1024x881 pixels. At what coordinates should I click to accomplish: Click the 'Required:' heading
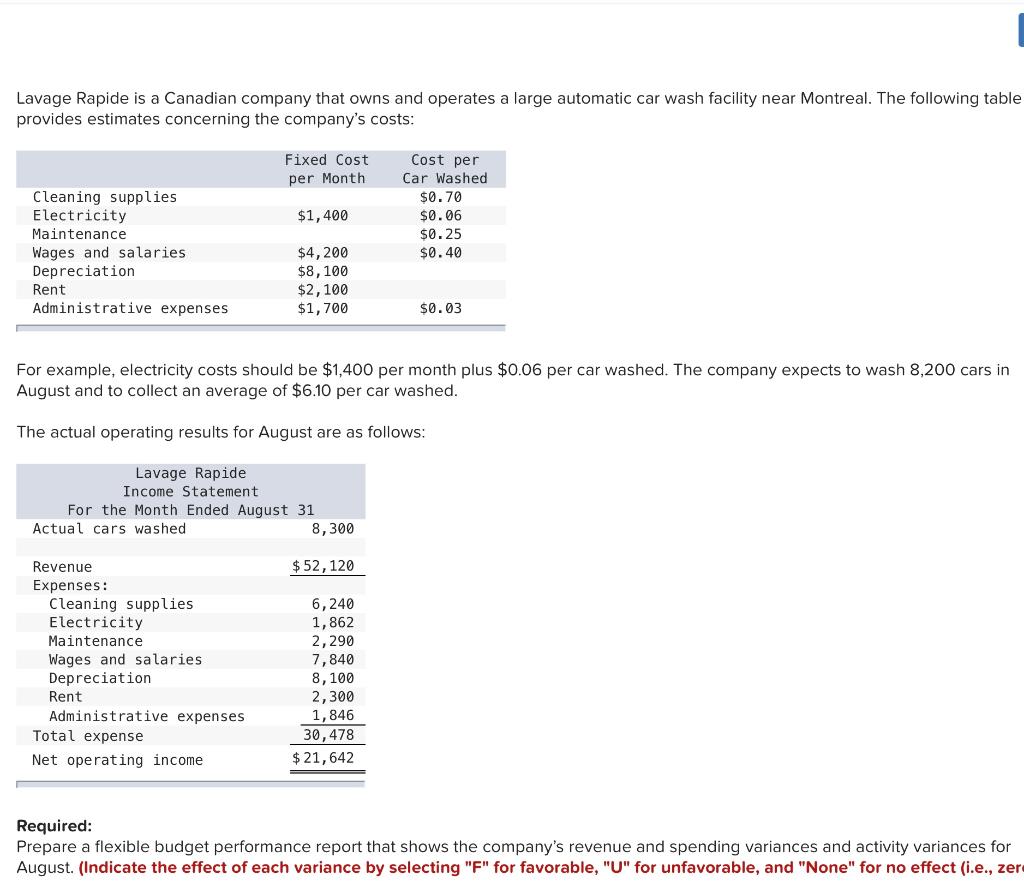point(54,825)
